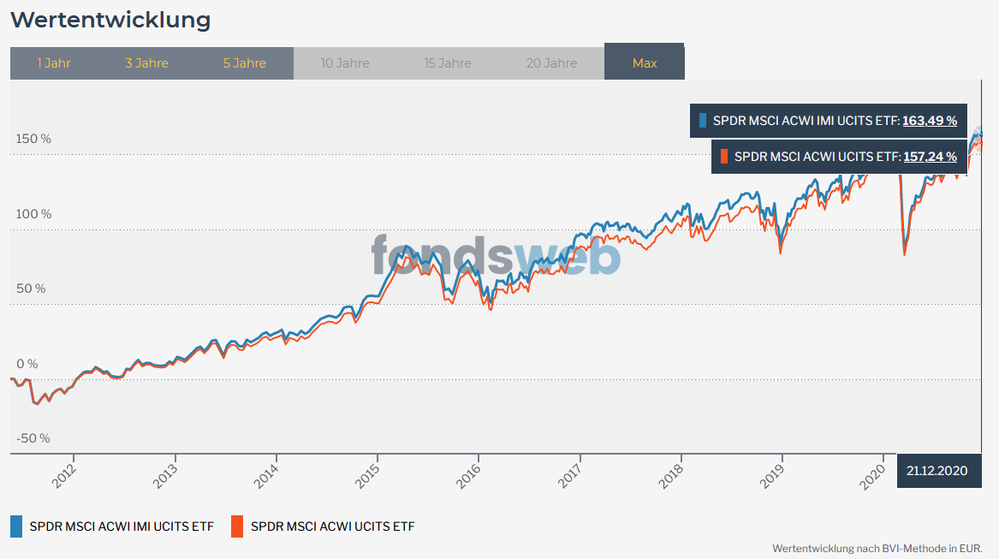This screenshot has width=999, height=559.
Task: Open the 157,24 % performance link
Action: coord(929,157)
